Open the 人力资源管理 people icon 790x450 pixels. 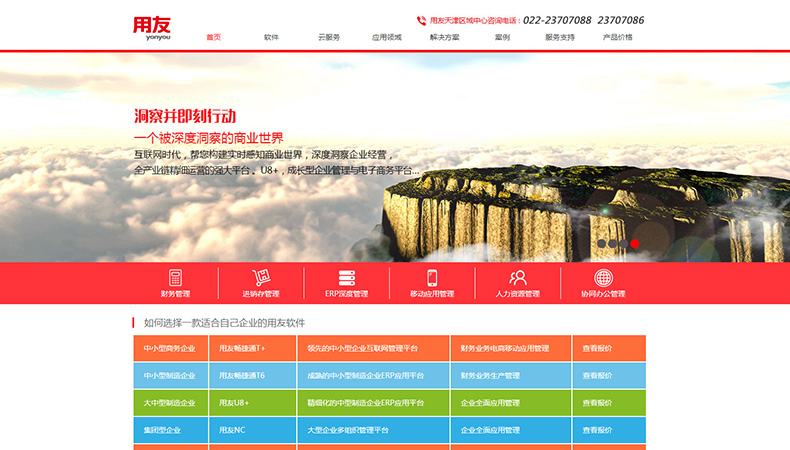517,278
